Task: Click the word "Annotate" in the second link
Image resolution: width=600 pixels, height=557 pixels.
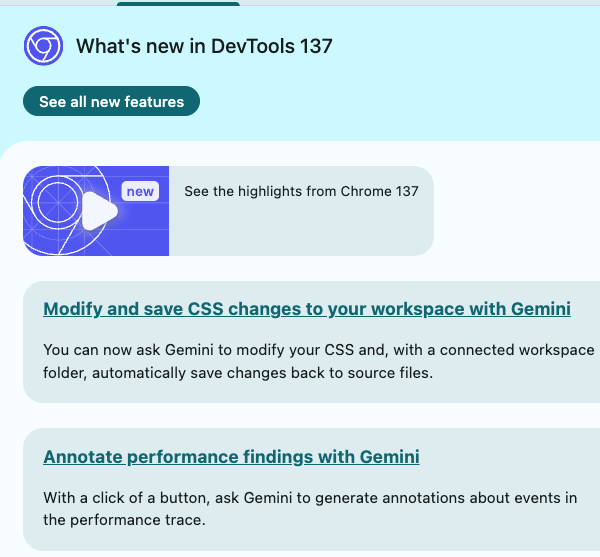Action: coord(82,457)
